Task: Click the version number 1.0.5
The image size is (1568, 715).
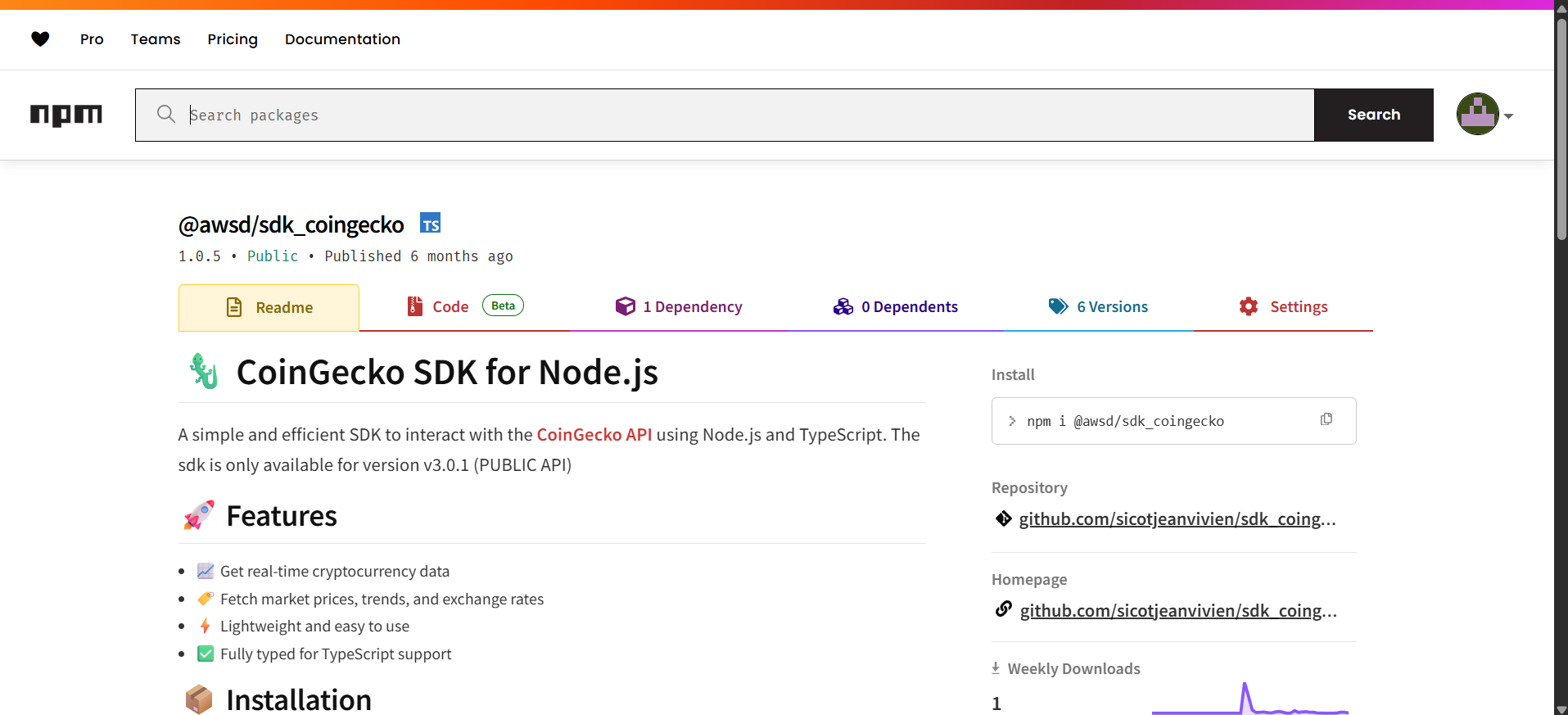Action: point(200,256)
